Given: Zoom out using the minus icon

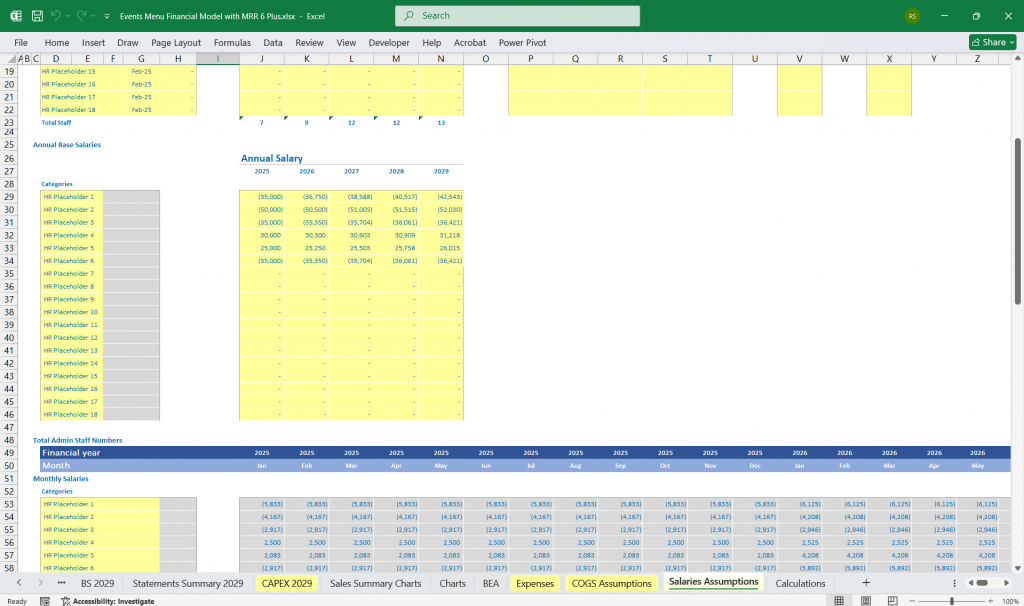Looking at the screenshot, I should point(913,598).
